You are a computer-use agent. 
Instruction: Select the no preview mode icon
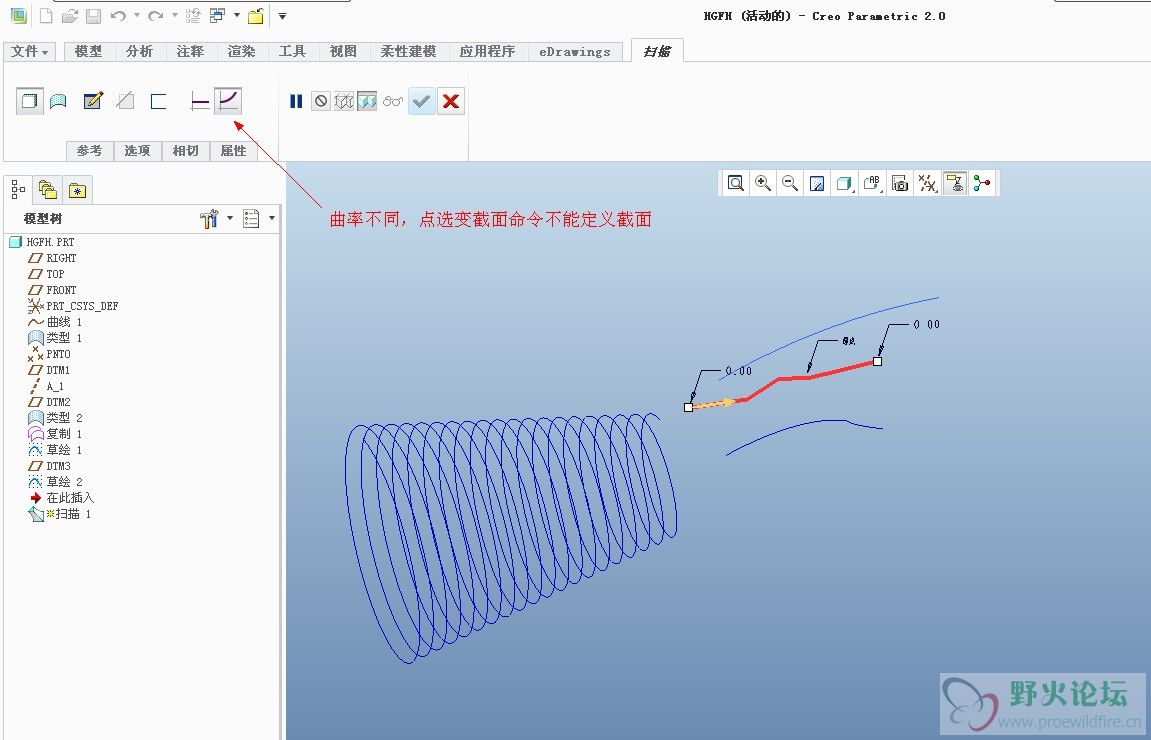coord(321,101)
